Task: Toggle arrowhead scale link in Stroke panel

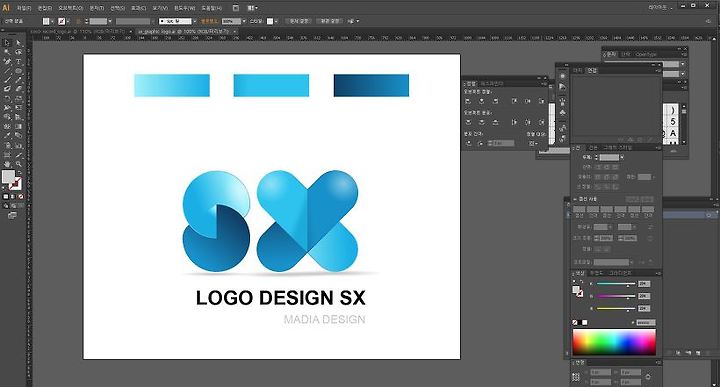Action: 650,238
